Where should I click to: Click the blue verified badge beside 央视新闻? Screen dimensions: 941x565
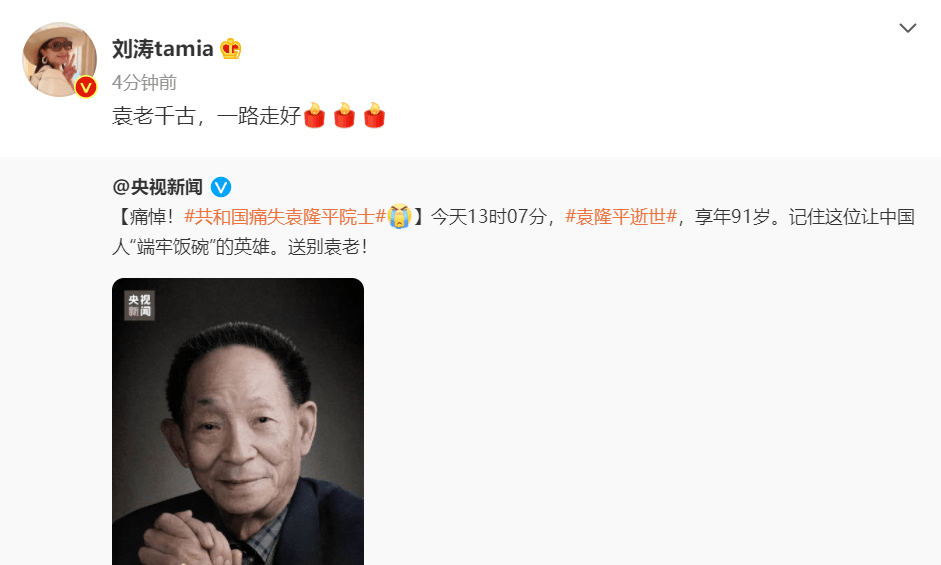point(221,187)
